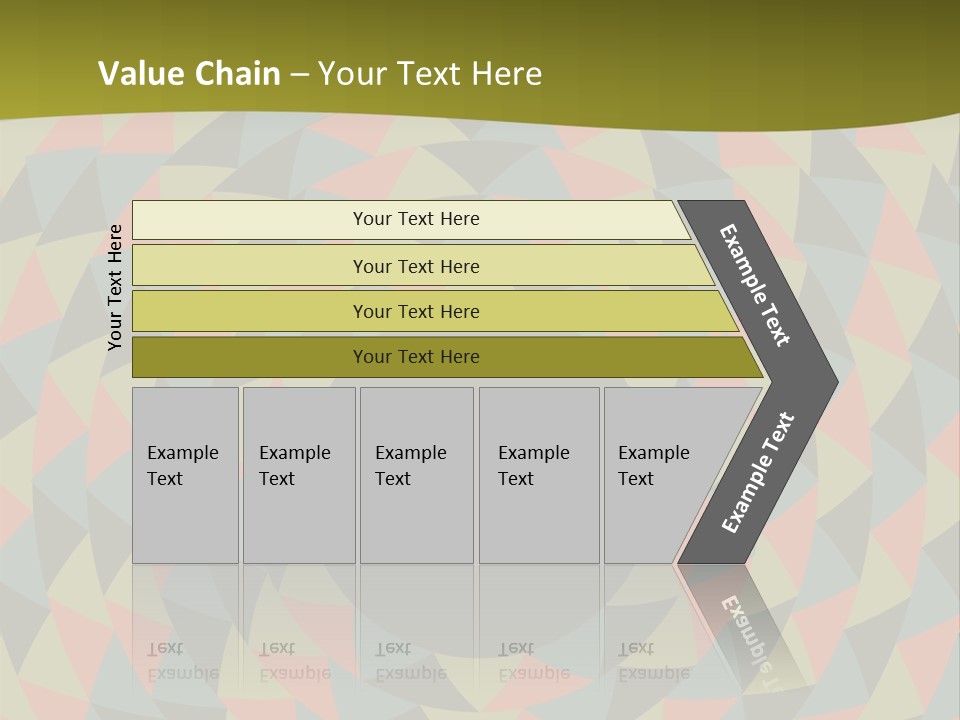Select the second light yellow horizontal bar

[415, 266]
